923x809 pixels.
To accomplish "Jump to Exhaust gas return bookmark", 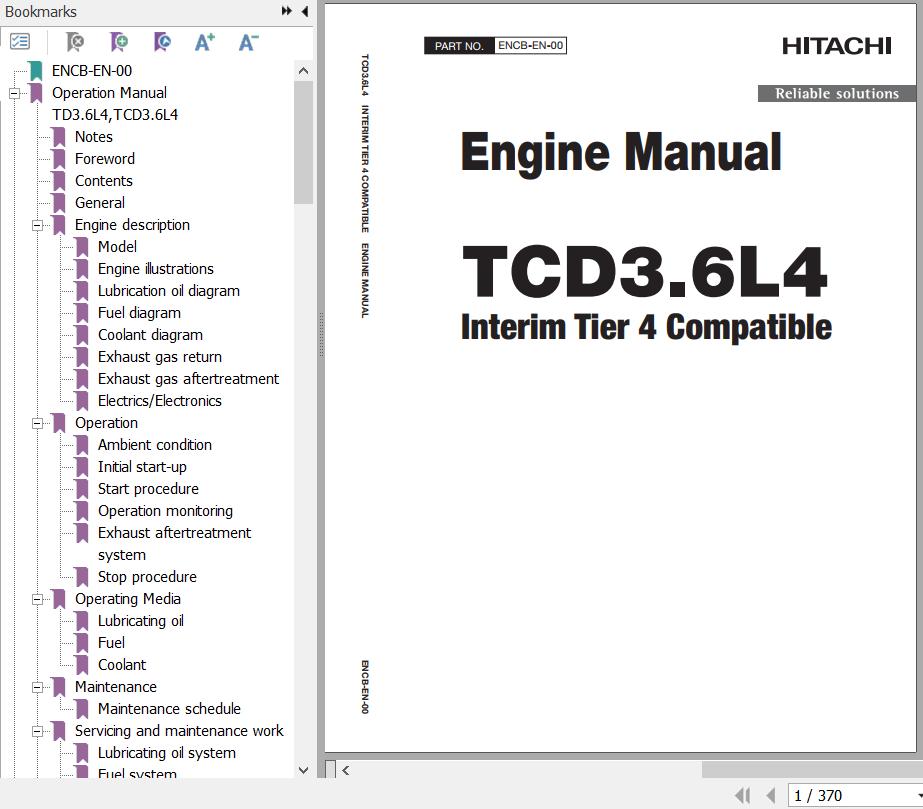I will click(x=160, y=357).
